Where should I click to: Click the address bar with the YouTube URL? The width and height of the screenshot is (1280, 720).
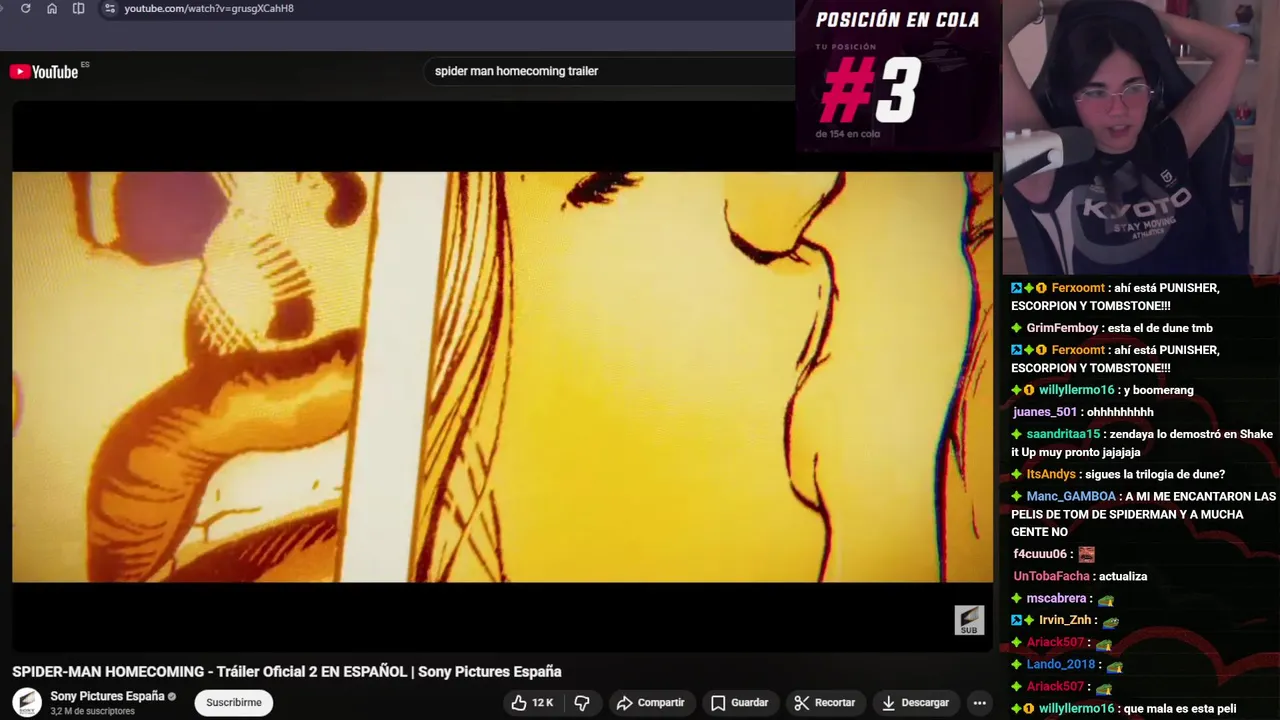pyautogui.click(x=209, y=8)
